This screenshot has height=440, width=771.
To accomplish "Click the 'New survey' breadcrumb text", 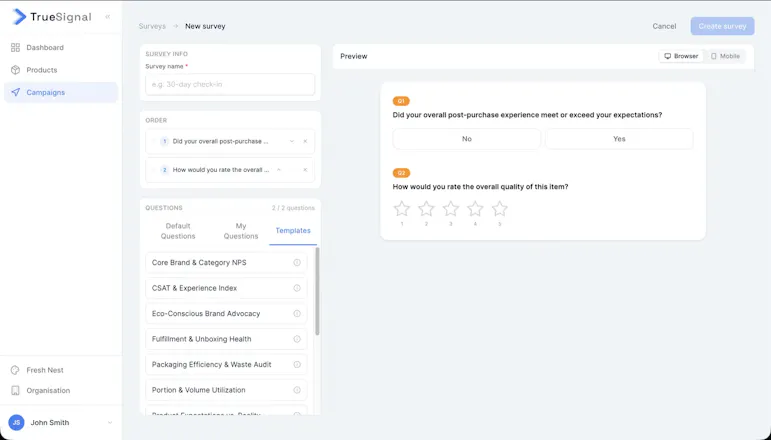I will point(205,26).
